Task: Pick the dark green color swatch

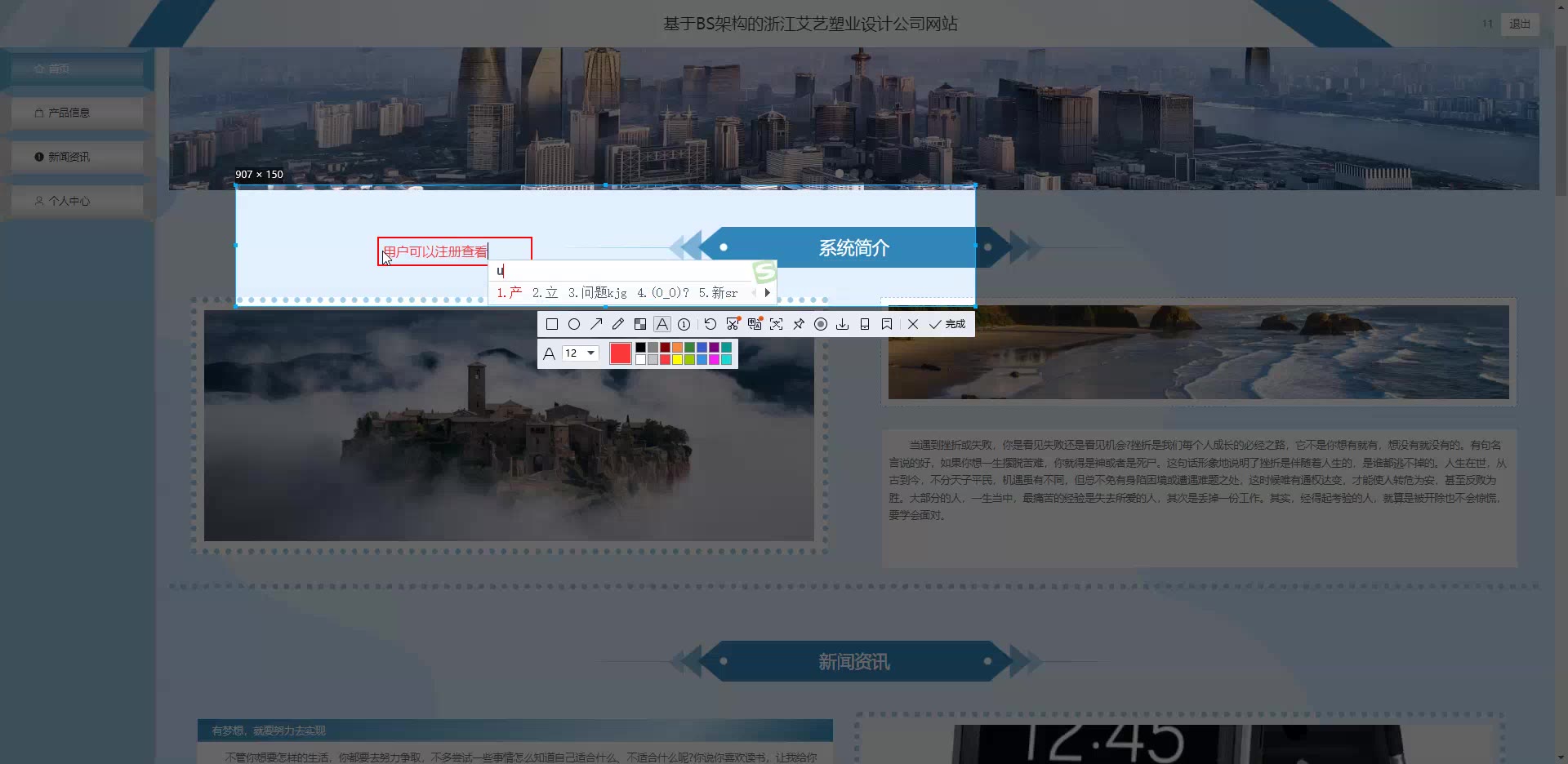Action: pyautogui.click(x=689, y=347)
